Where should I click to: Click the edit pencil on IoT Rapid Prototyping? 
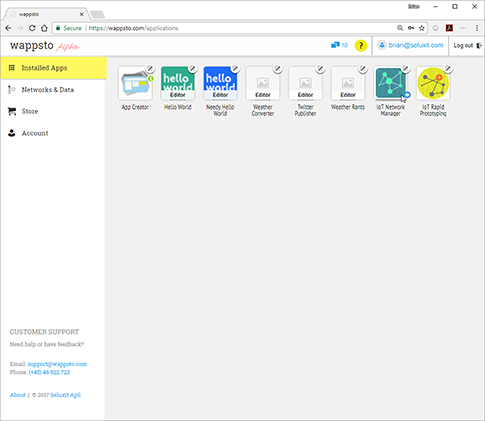(x=448, y=69)
